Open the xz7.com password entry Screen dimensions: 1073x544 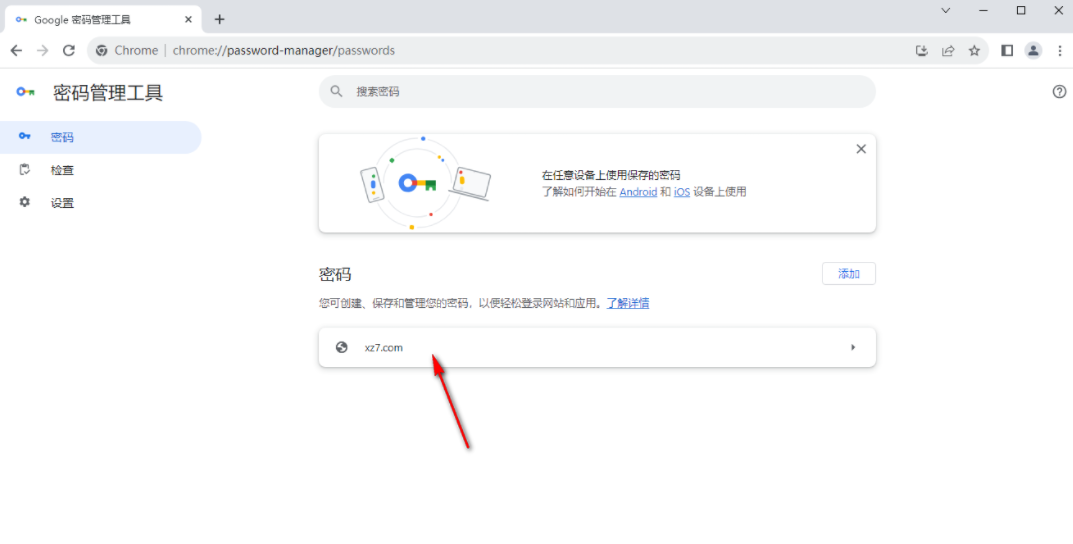pos(597,348)
